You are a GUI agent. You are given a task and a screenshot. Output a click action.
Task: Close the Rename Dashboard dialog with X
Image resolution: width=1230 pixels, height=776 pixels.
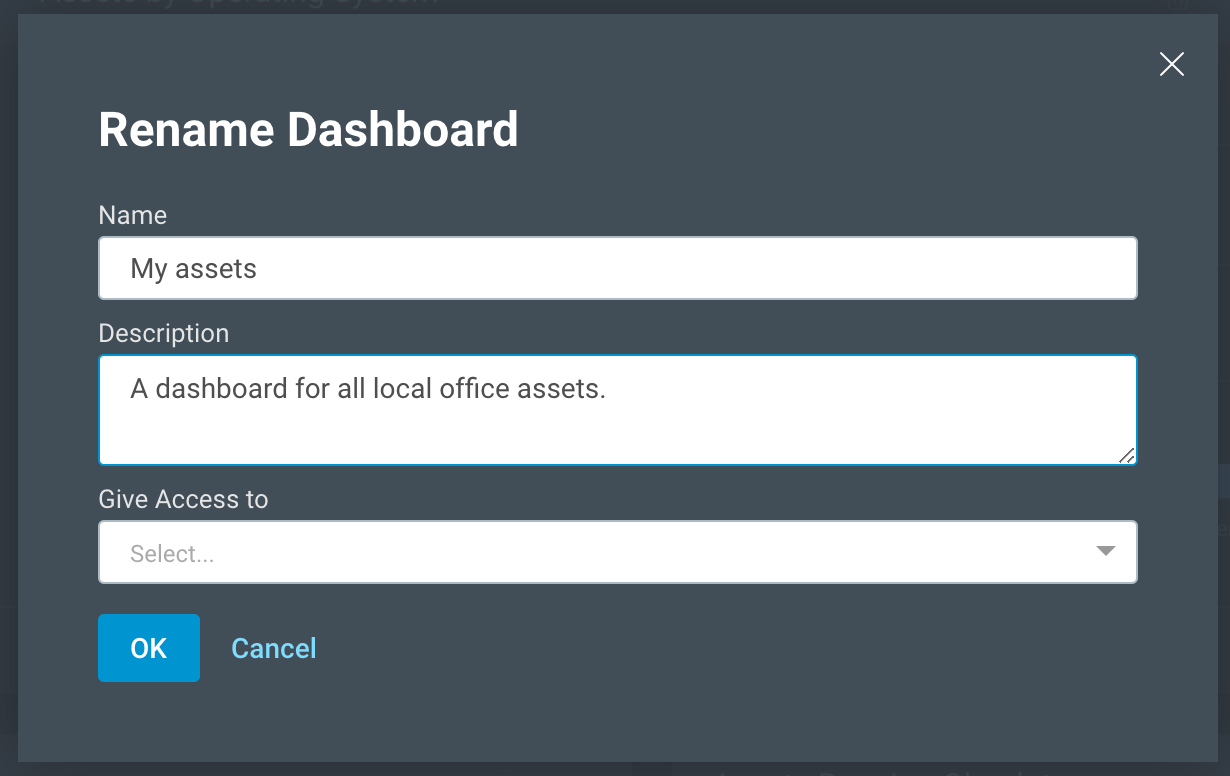pos(1171,65)
